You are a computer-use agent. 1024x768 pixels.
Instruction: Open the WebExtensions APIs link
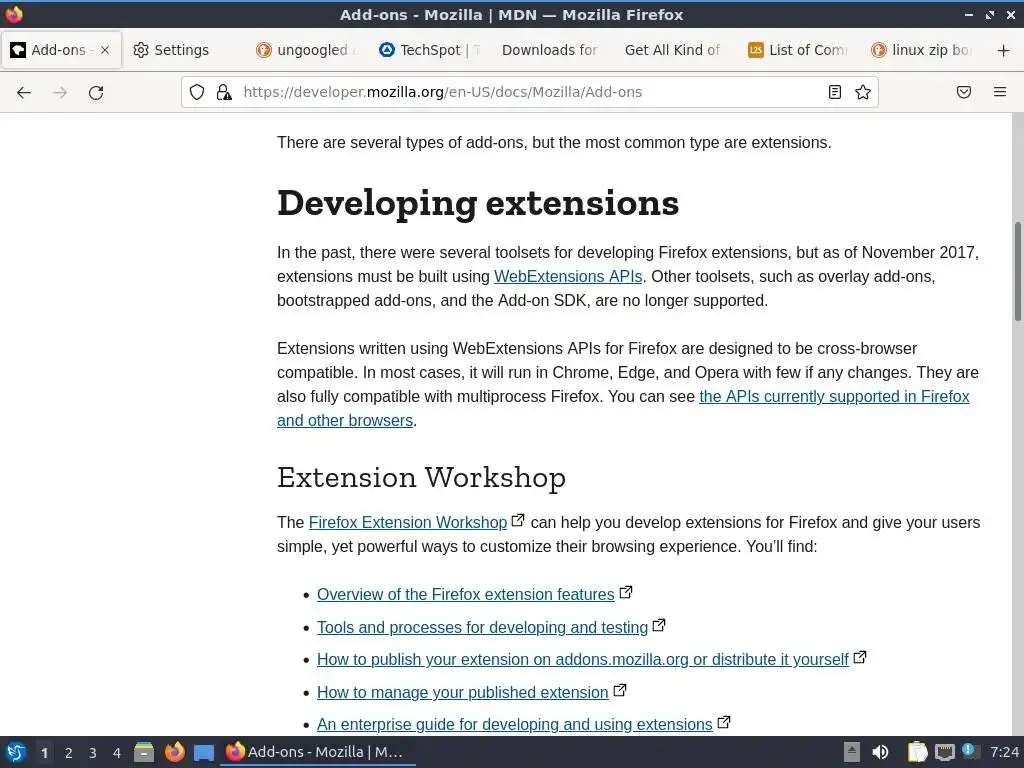click(568, 277)
